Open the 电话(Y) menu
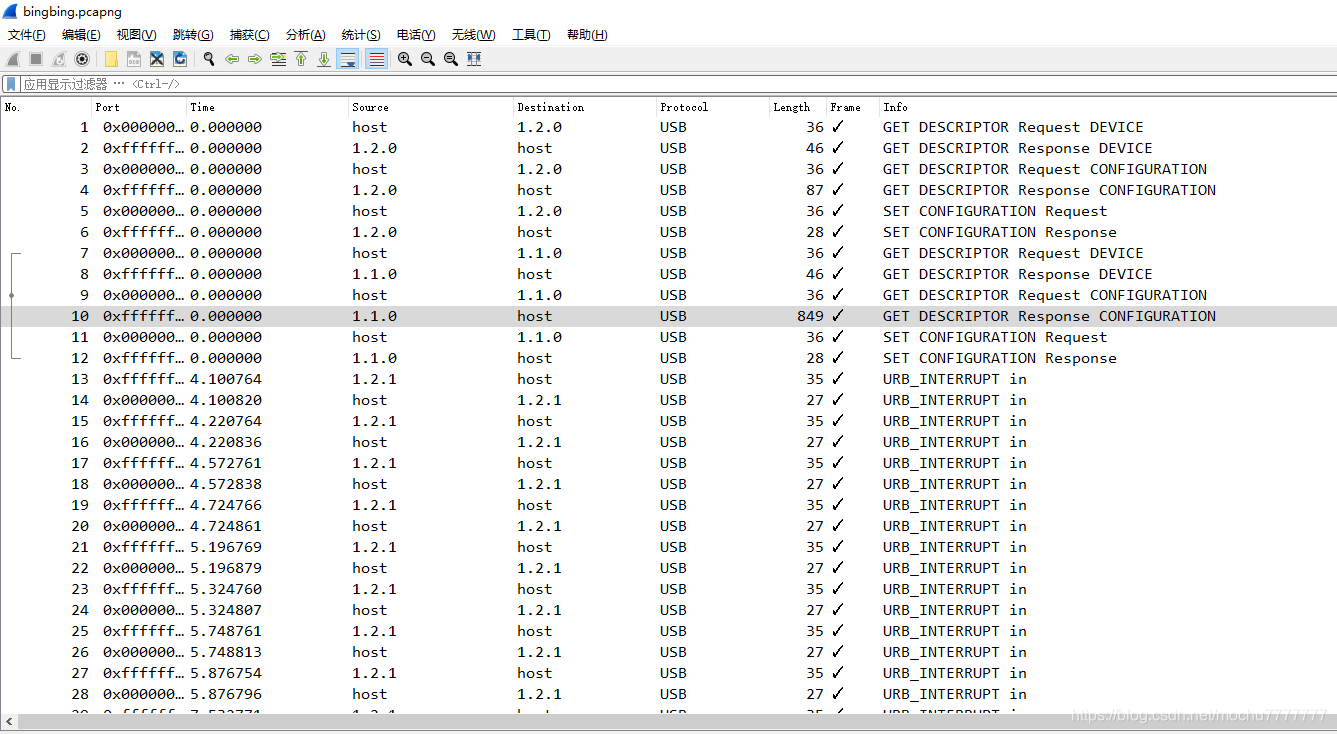Viewport: 1337px width, 734px height. (416, 35)
